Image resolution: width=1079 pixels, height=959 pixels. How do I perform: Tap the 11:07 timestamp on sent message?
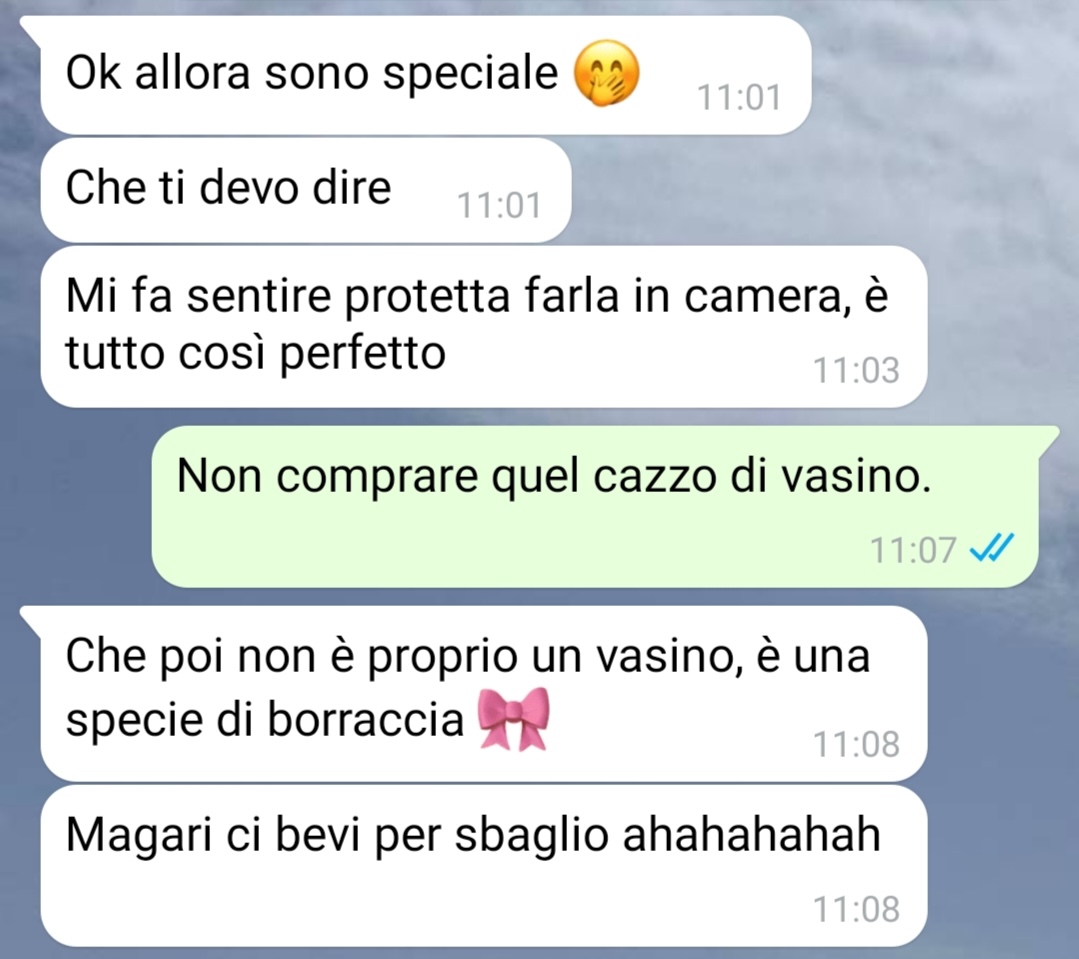913,550
